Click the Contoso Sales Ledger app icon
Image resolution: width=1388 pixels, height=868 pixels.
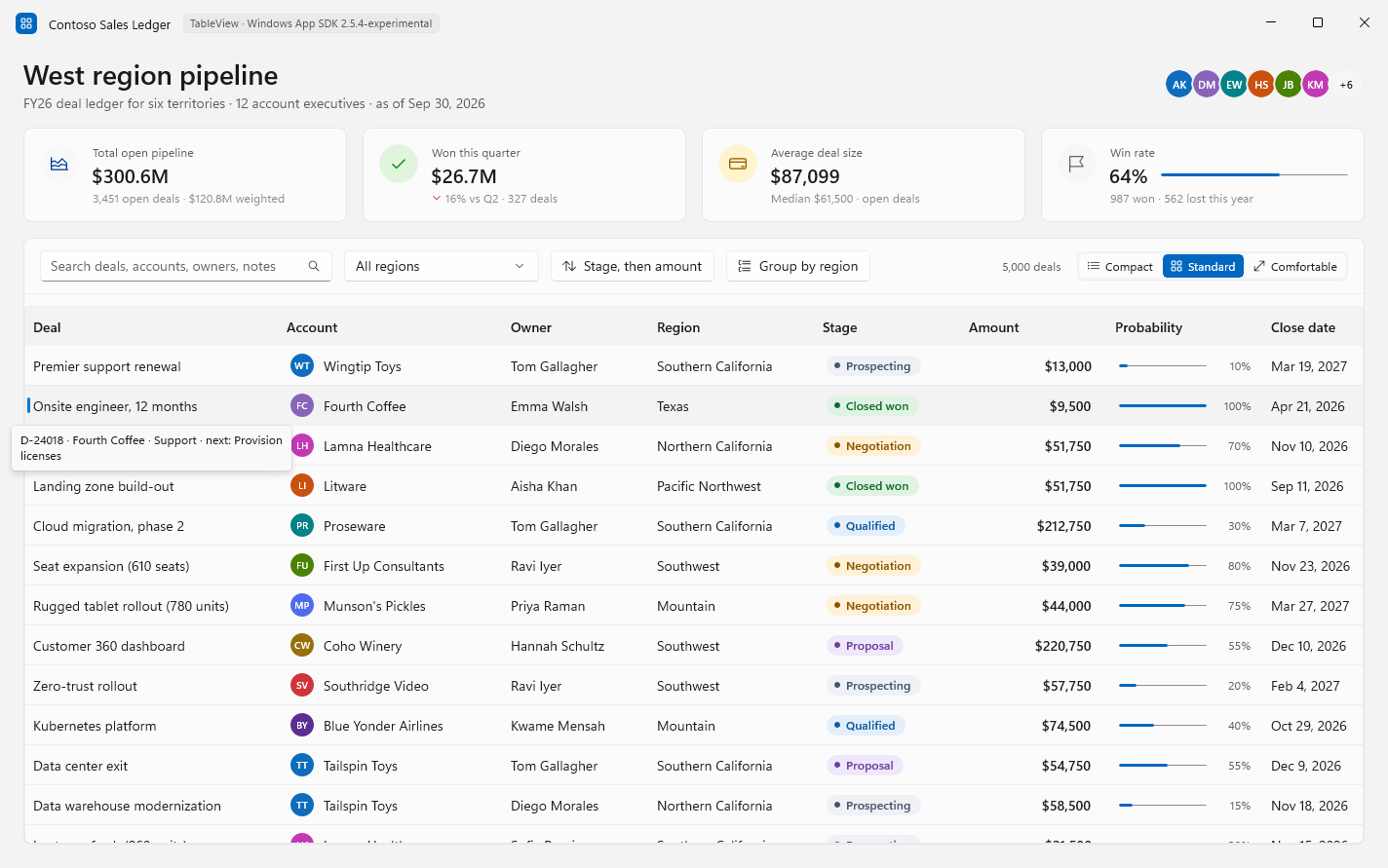[26, 23]
